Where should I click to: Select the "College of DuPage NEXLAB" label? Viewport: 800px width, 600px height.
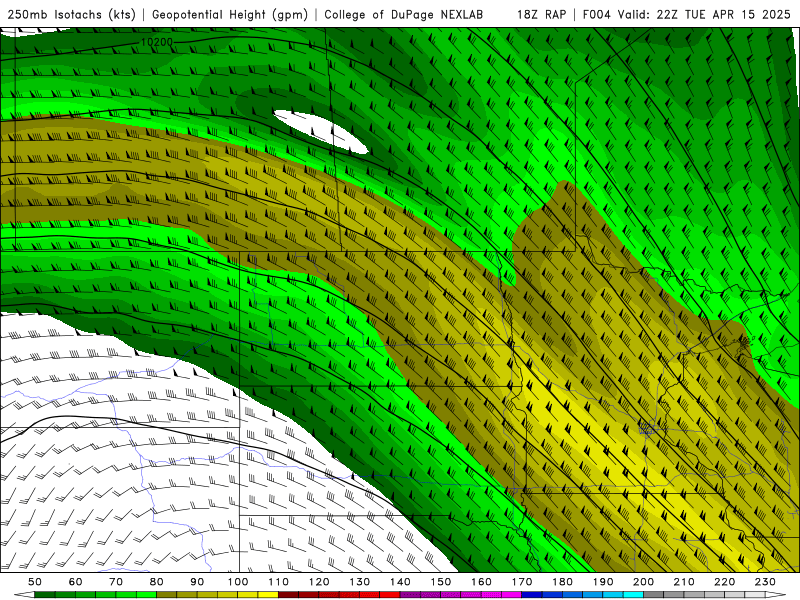403,15
